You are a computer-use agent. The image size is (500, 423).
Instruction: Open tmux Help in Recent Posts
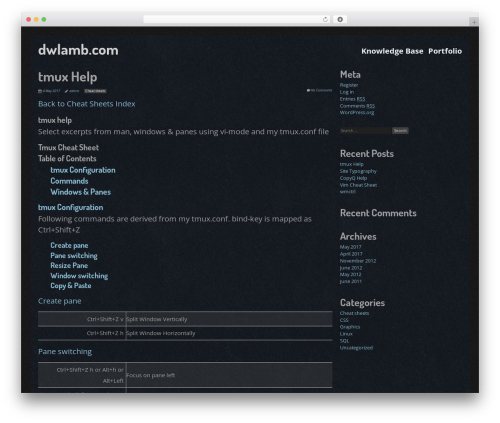tap(352, 164)
